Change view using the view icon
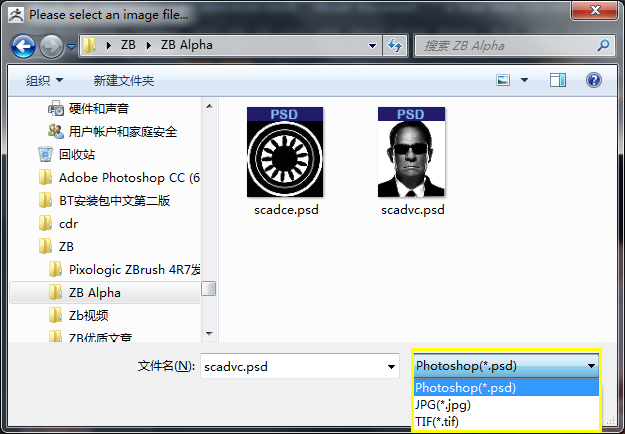The width and height of the screenshot is (625, 434). [503, 80]
